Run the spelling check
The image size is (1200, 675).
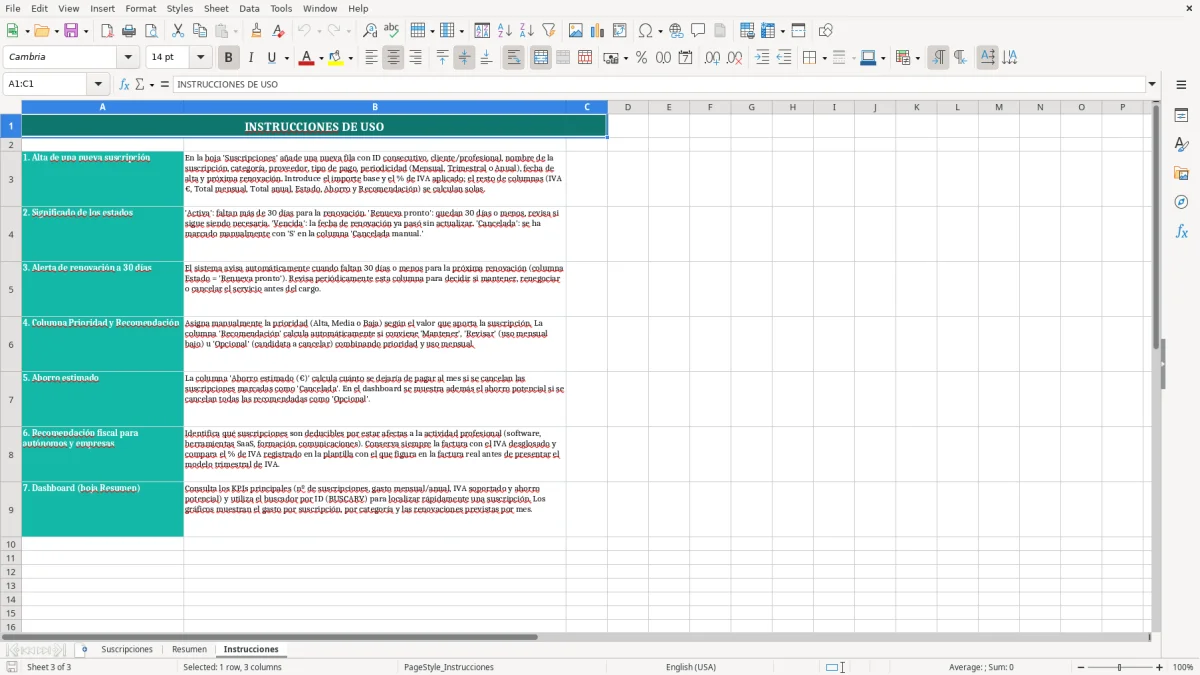tap(392, 31)
